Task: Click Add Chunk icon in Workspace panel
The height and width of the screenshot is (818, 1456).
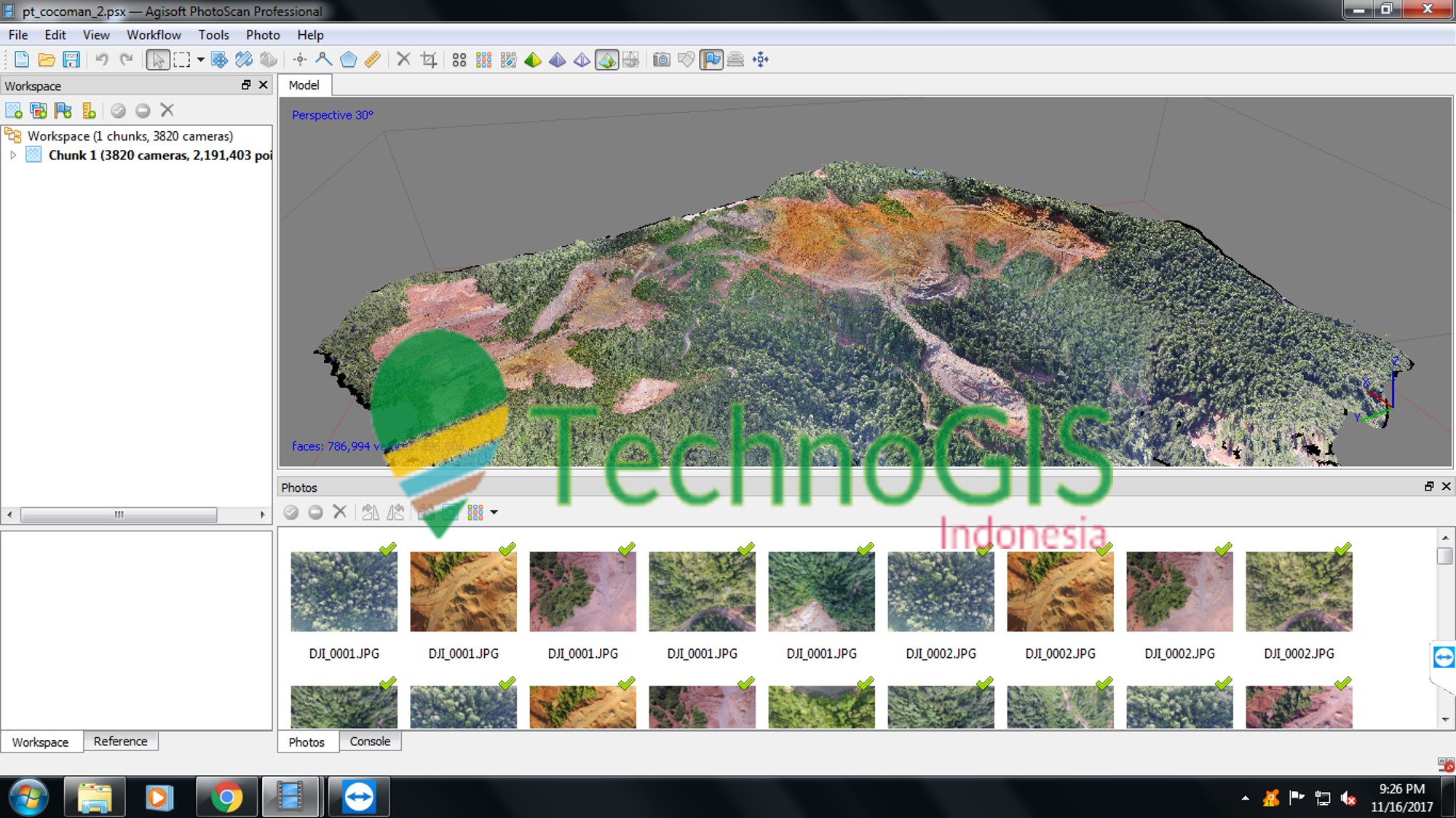Action: (14, 111)
